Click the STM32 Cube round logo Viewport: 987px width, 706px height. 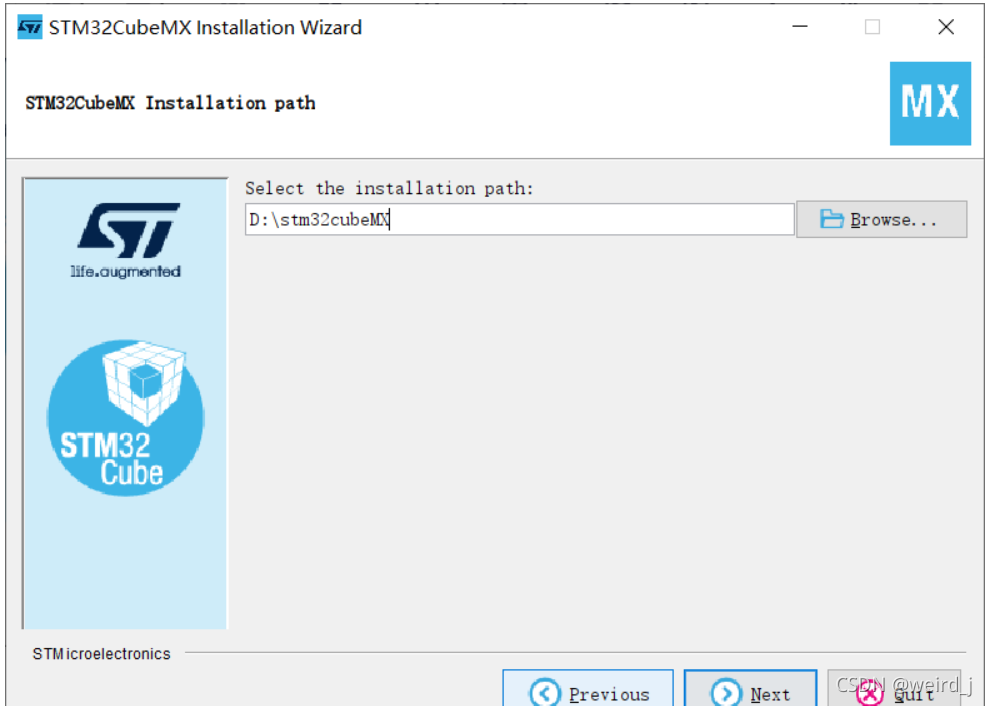126,418
